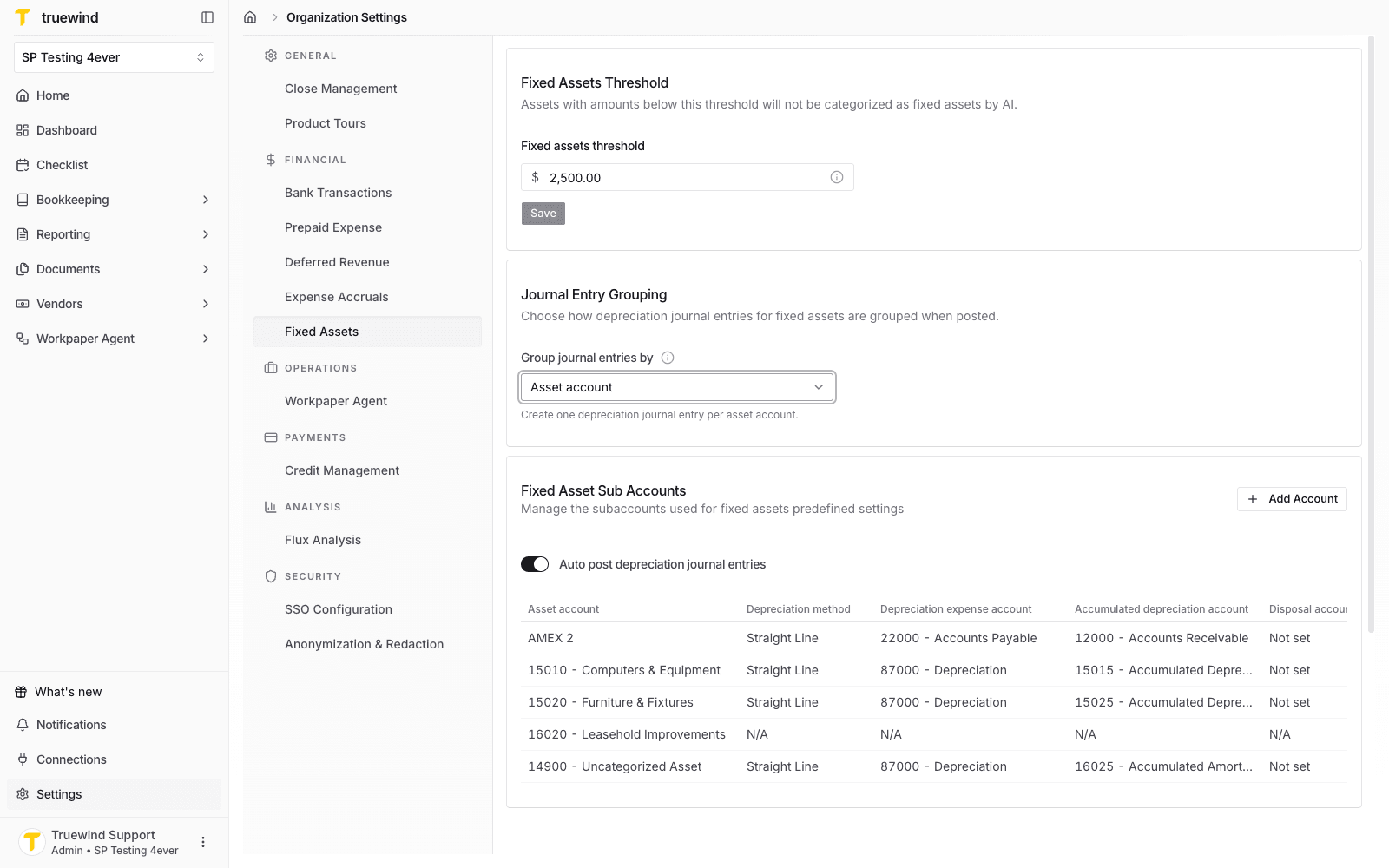Expand the Vendors menu chevron
This screenshot has width=1389, height=868.
pyautogui.click(x=206, y=304)
